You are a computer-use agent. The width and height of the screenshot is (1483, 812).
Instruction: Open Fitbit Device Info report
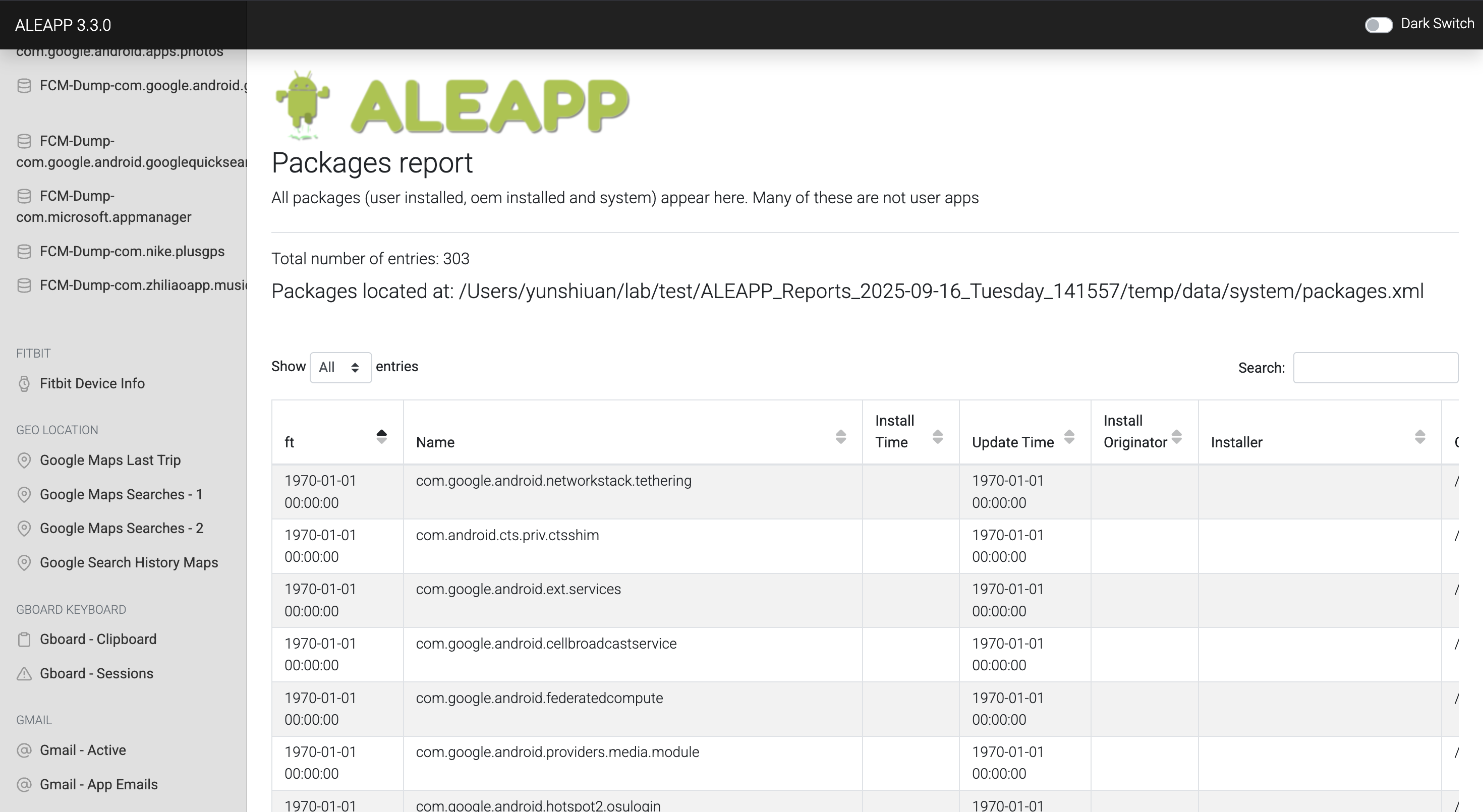pos(92,383)
